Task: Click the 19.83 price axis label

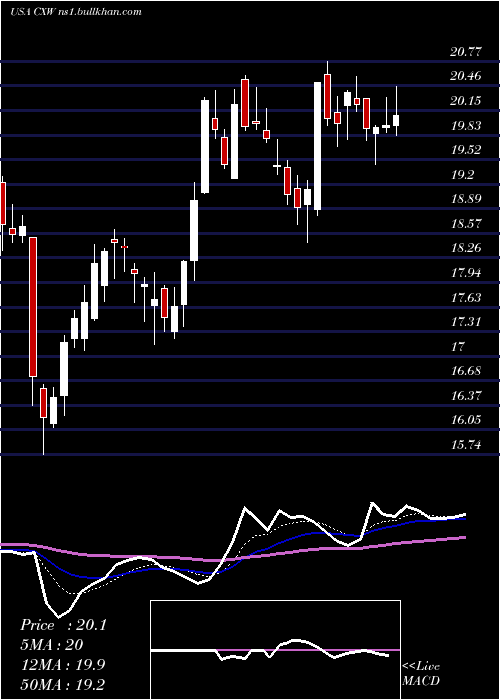Action: [x=466, y=126]
